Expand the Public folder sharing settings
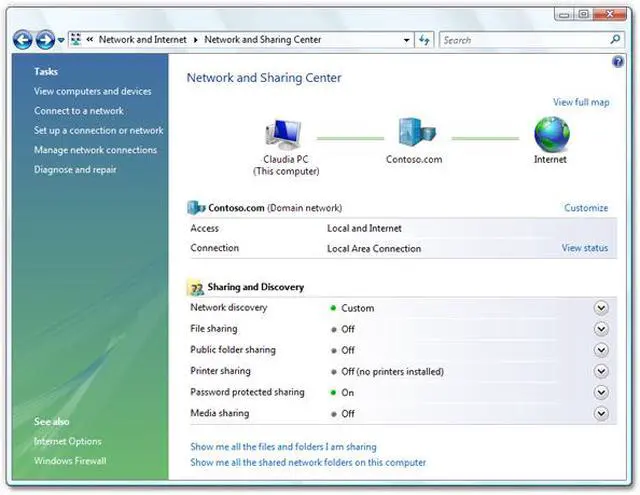Screen dimensions: 640x495 pyautogui.click(x=601, y=350)
